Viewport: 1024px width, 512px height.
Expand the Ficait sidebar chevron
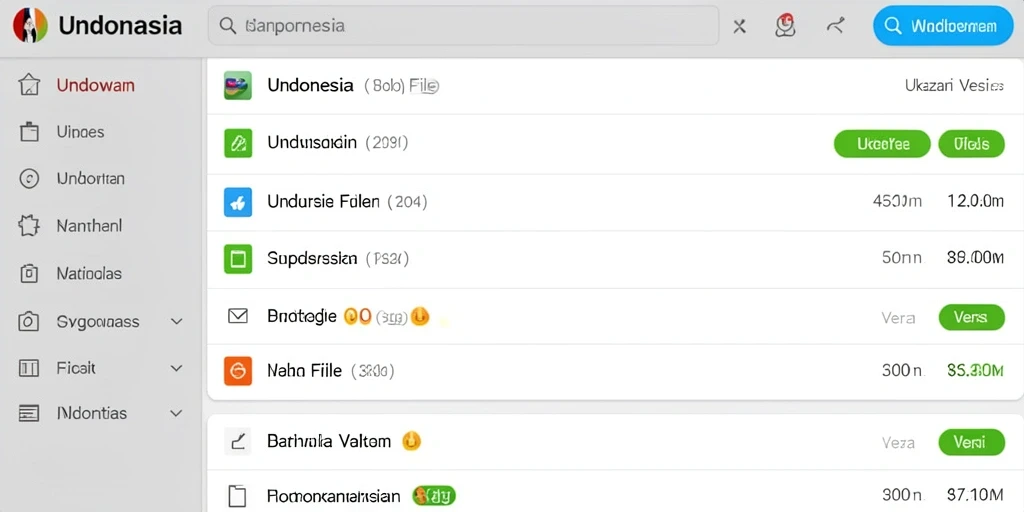176,368
